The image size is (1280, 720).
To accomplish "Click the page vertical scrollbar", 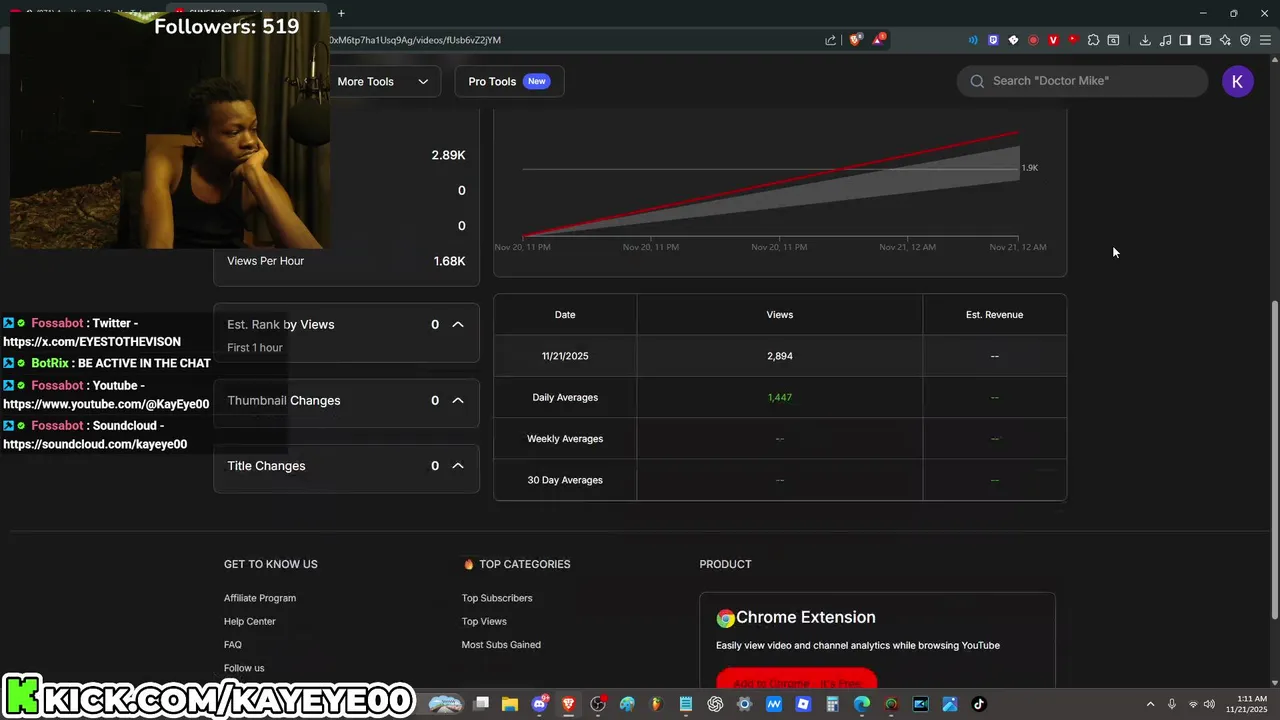I will (x=1274, y=460).
